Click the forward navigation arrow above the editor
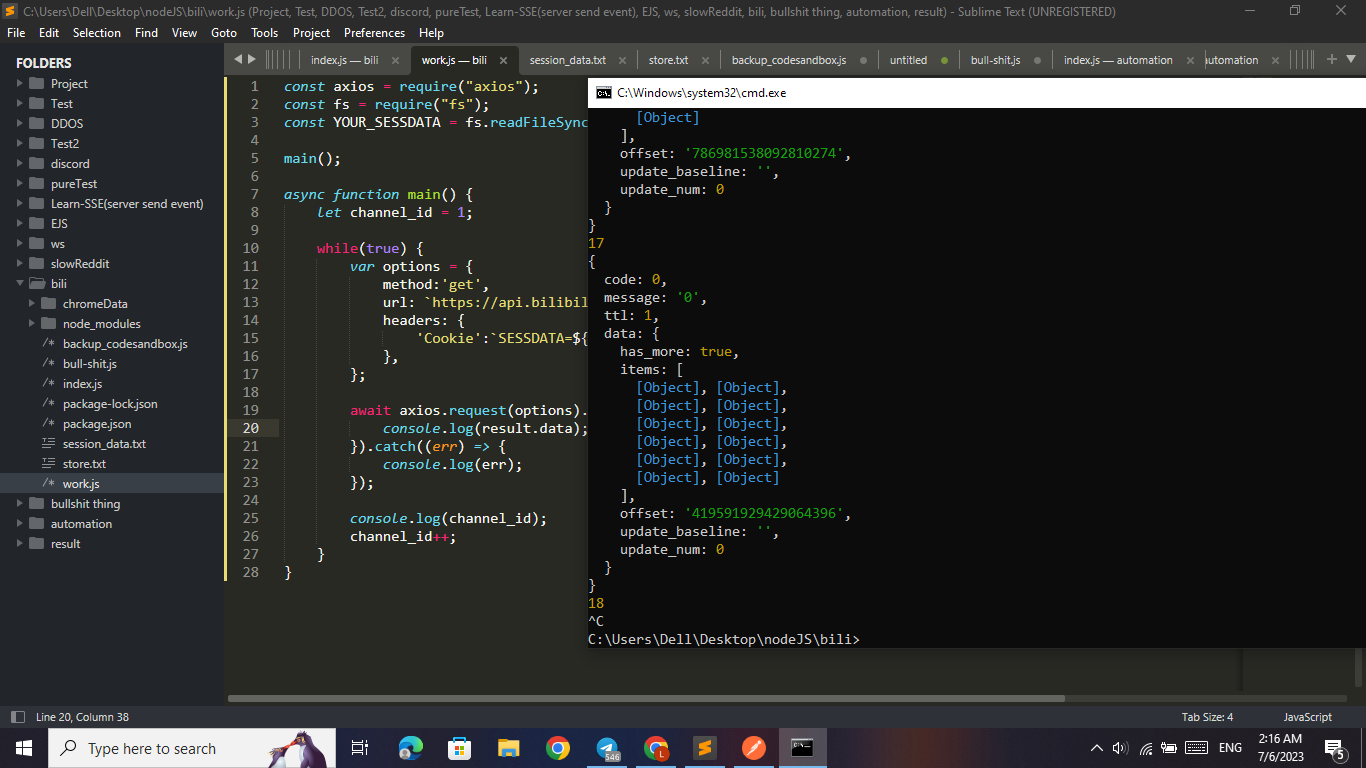 click(x=253, y=59)
